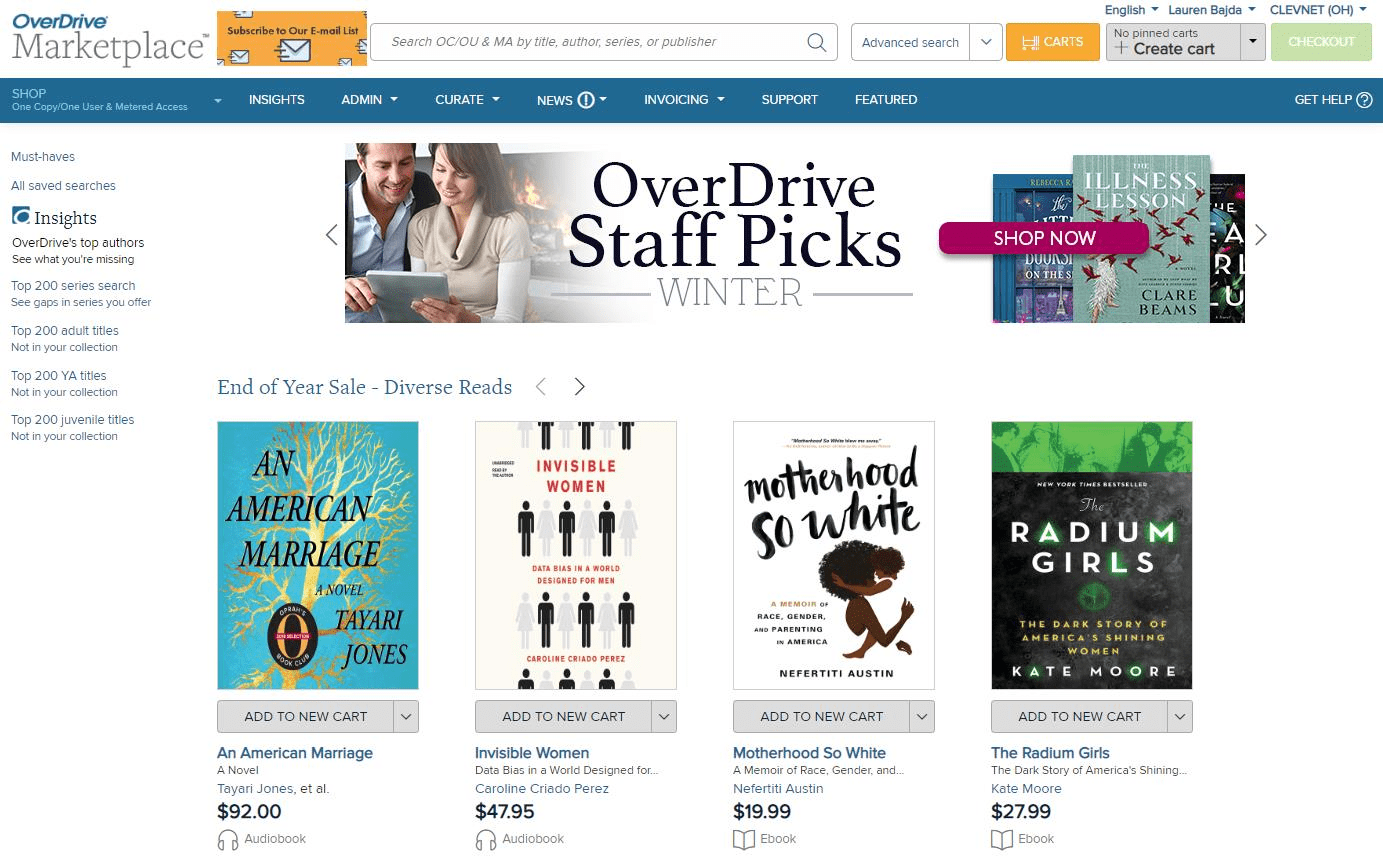Open the Invisible Women title link
Image resolution: width=1383 pixels, height=868 pixels.
(532, 753)
